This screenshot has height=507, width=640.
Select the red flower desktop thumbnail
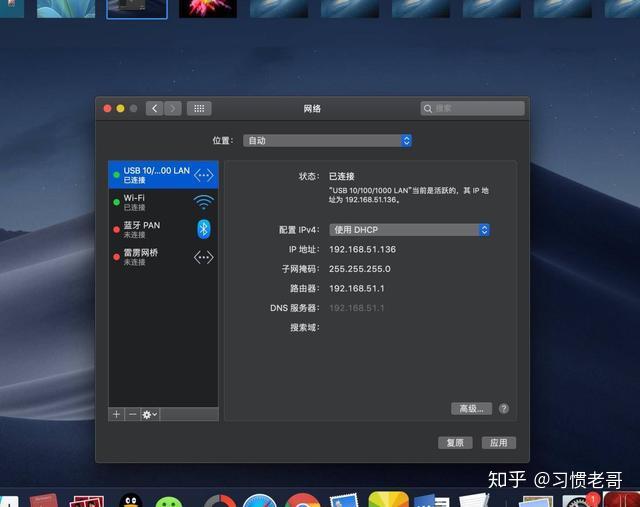(208, 9)
